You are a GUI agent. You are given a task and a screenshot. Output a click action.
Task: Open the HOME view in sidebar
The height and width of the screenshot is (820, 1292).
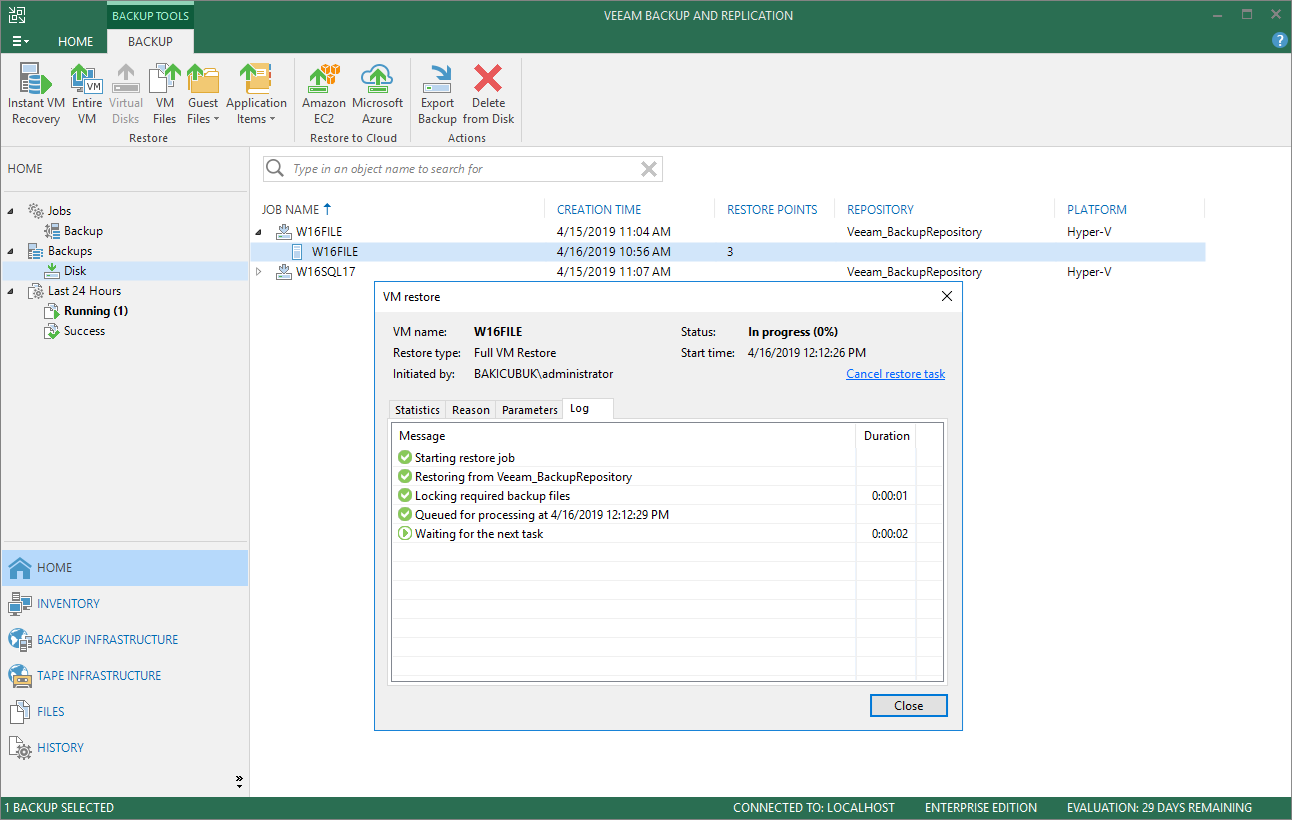124,568
